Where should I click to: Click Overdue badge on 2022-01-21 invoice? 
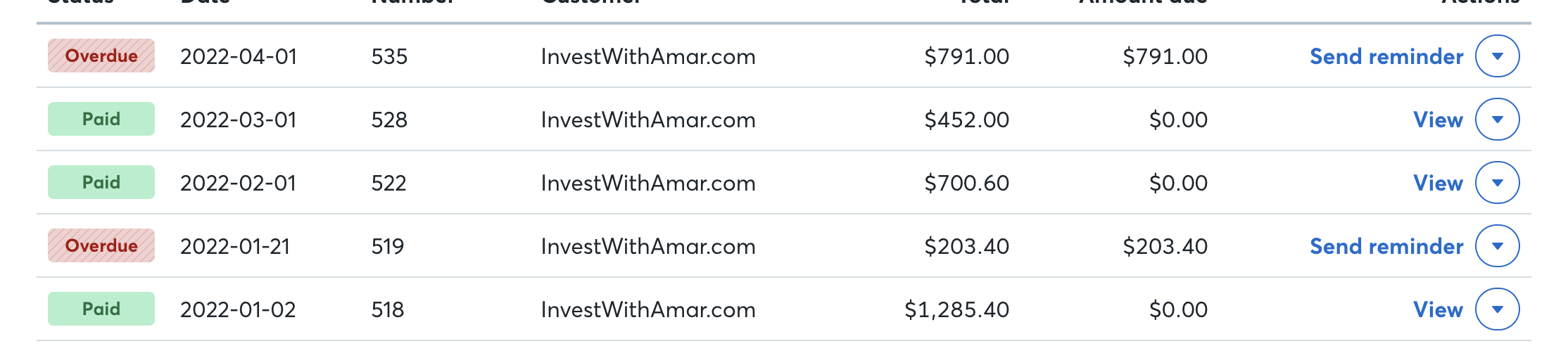pos(101,245)
